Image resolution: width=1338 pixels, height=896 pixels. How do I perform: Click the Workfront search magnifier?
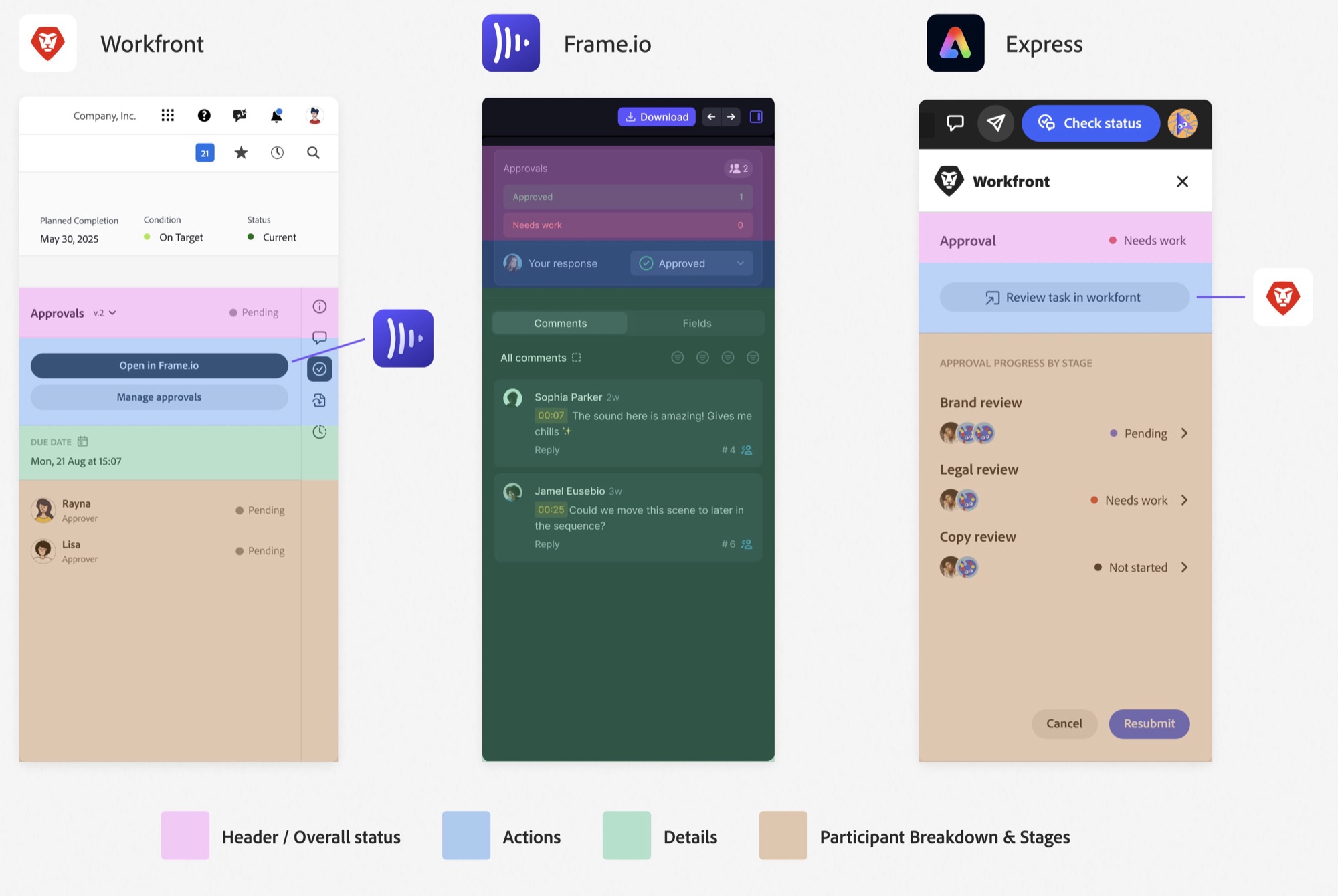click(x=313, y=153)
